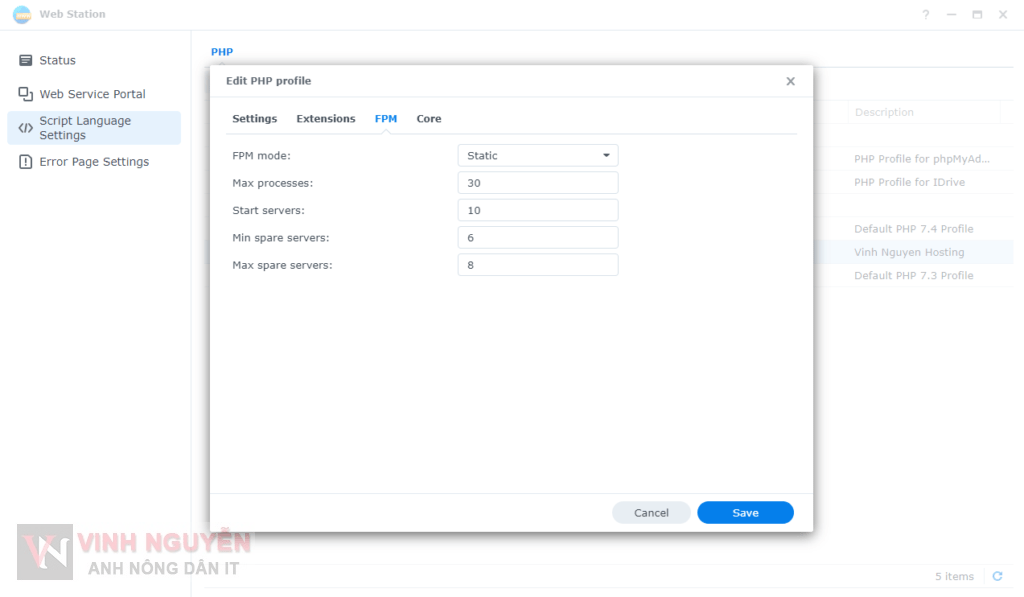The width and height of the screenshot is (1024, 597).
Task: Expand the FPM mode dropdown
Action: click(x=538, y=156)
